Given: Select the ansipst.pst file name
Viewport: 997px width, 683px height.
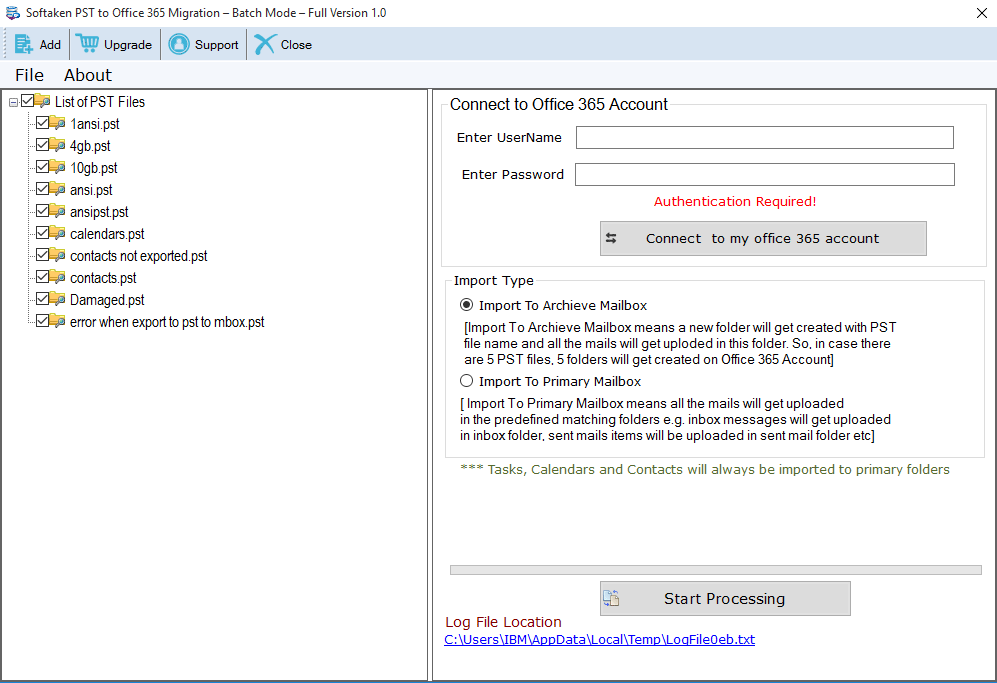Looking at the screenshot, I should click(99, 212).
